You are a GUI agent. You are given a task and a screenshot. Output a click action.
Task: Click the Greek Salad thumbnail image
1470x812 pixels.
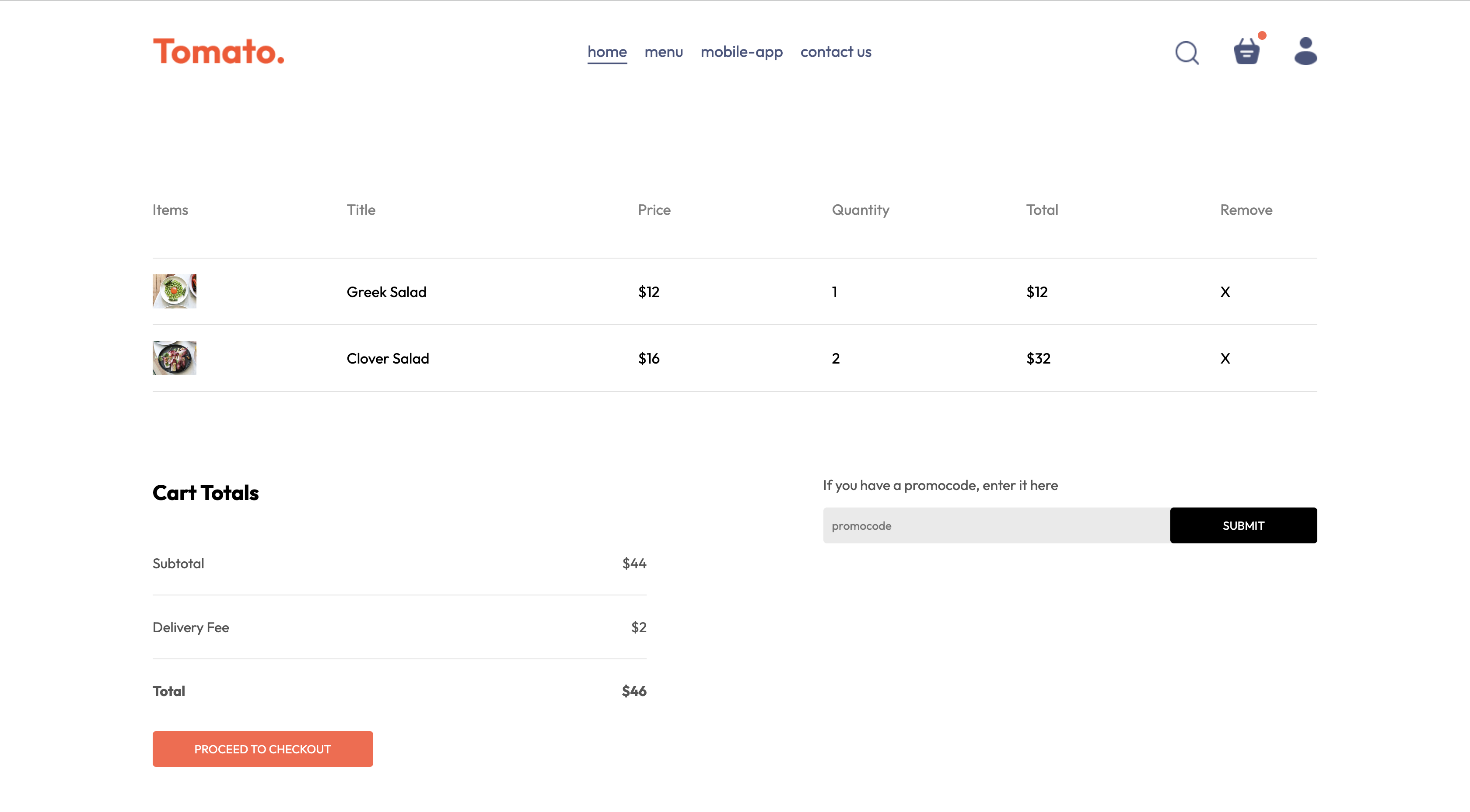(x=175, y=291)
